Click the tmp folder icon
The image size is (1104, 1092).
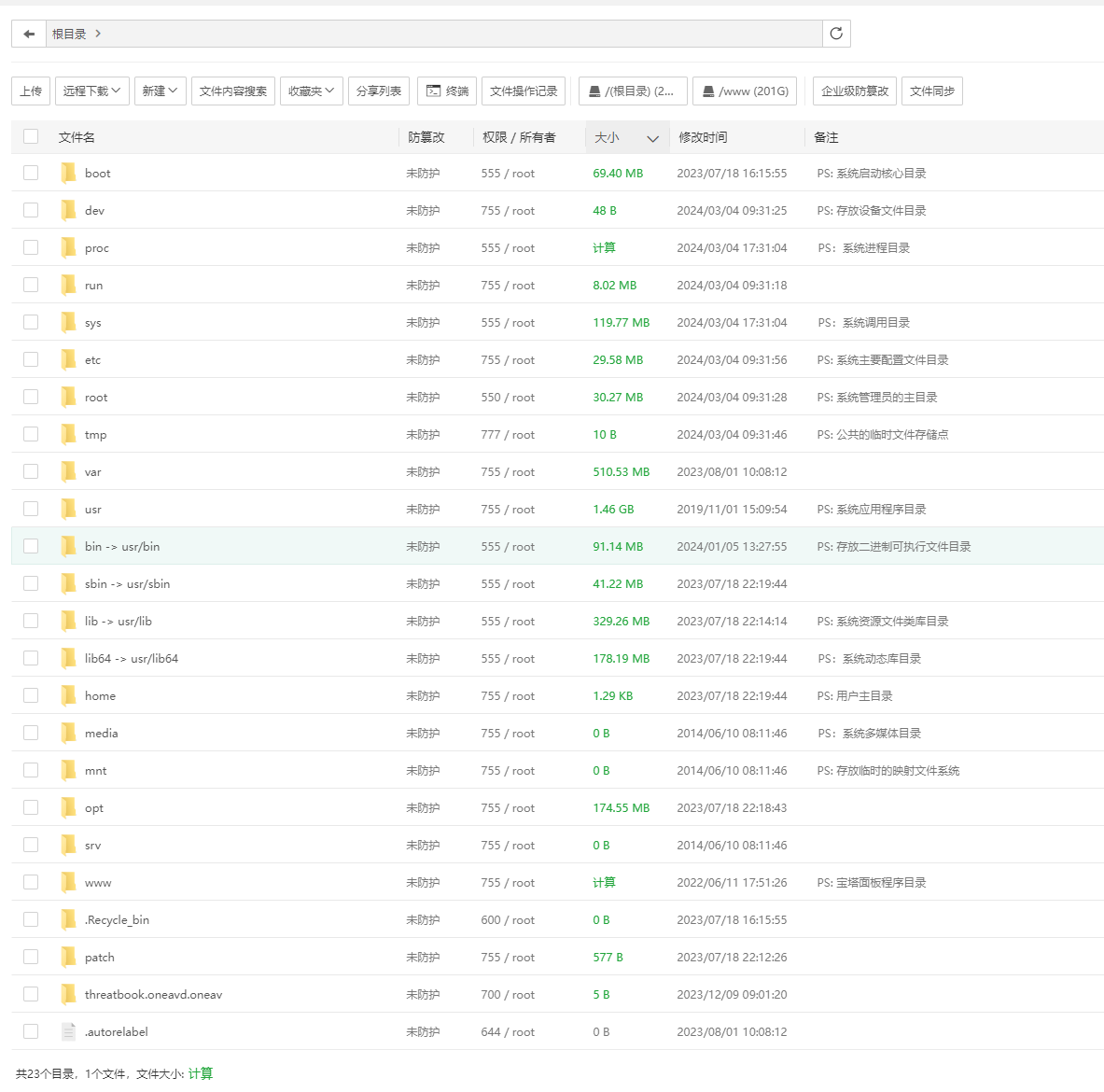pyautogui.click(x=68, y=434)
